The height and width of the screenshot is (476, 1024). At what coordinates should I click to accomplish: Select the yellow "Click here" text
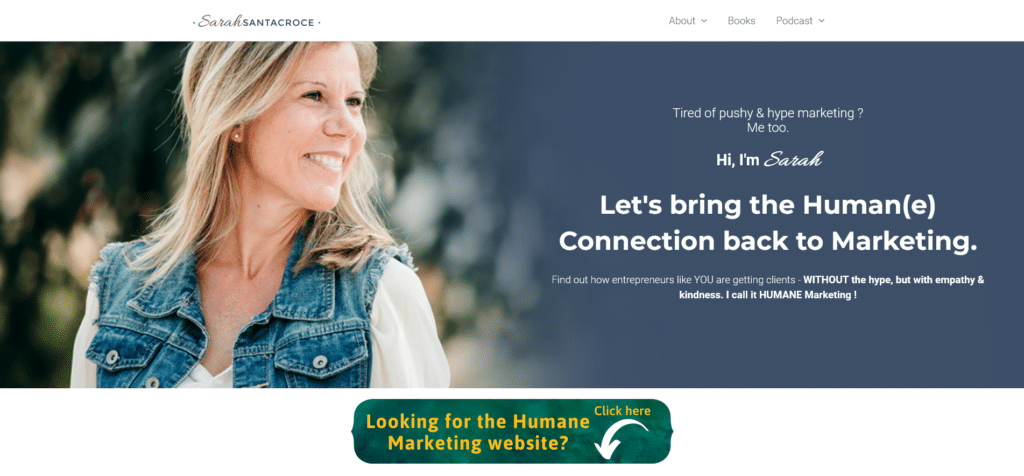point(622,411)
